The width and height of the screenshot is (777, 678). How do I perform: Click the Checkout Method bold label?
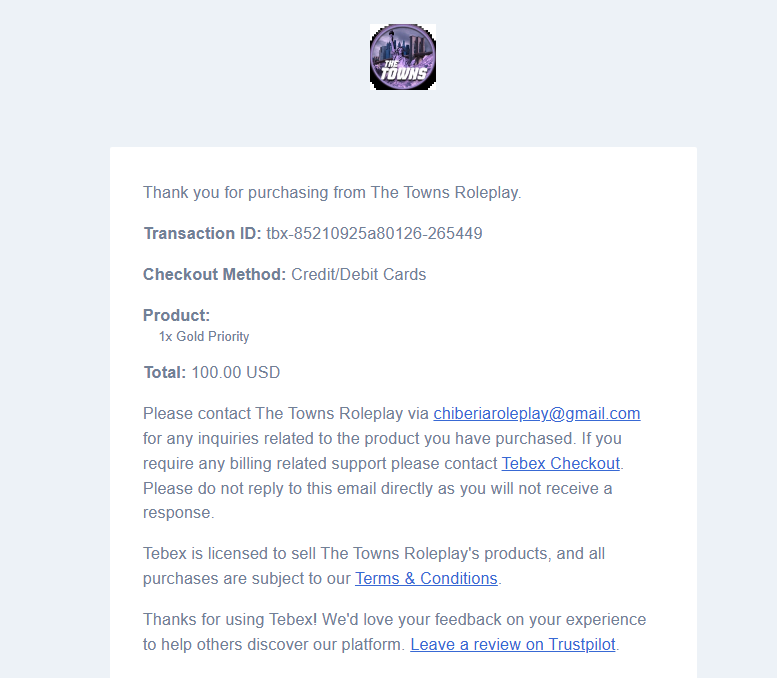click(x=215, y=275)
